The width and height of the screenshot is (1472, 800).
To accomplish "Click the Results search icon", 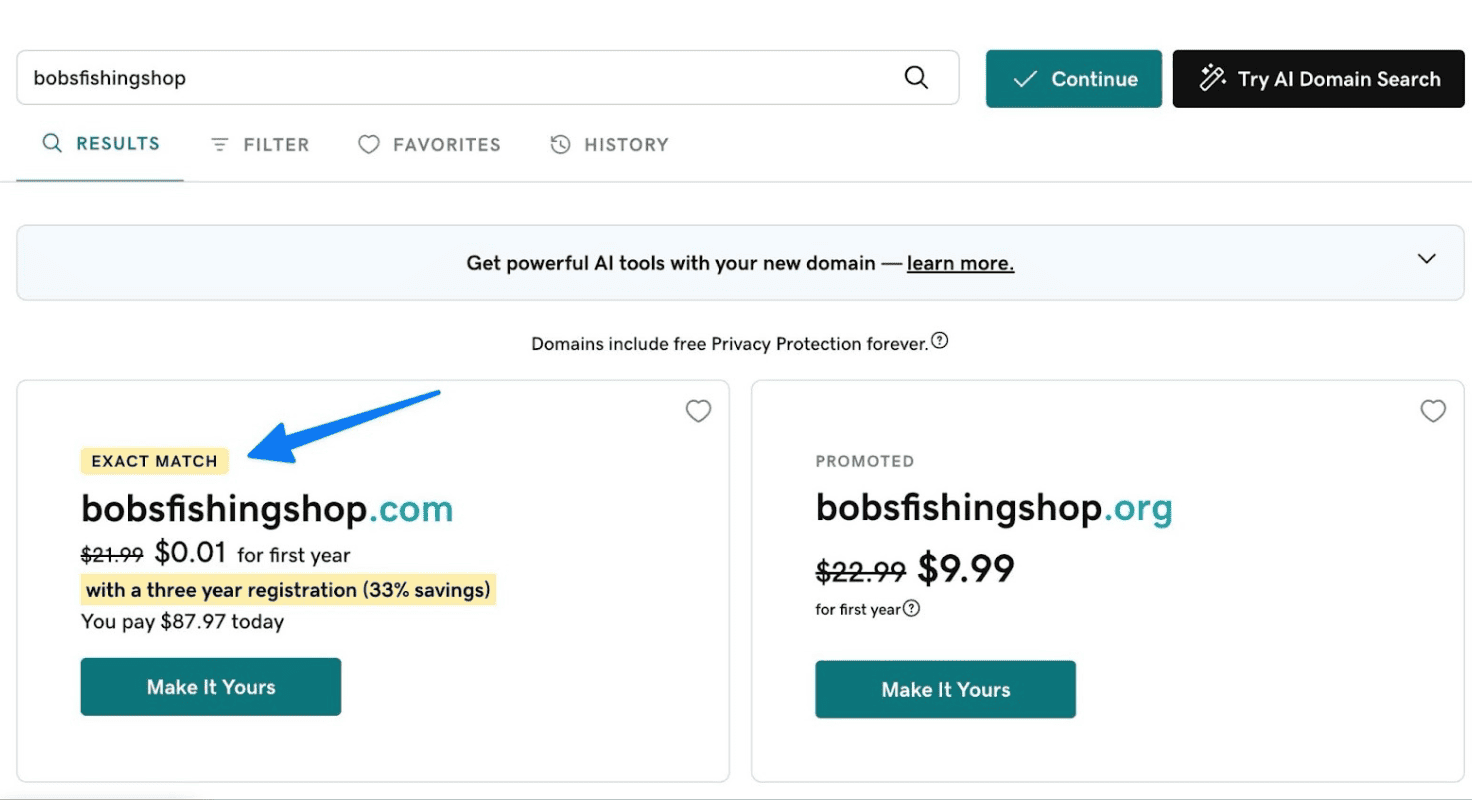I will click(52, 143).
